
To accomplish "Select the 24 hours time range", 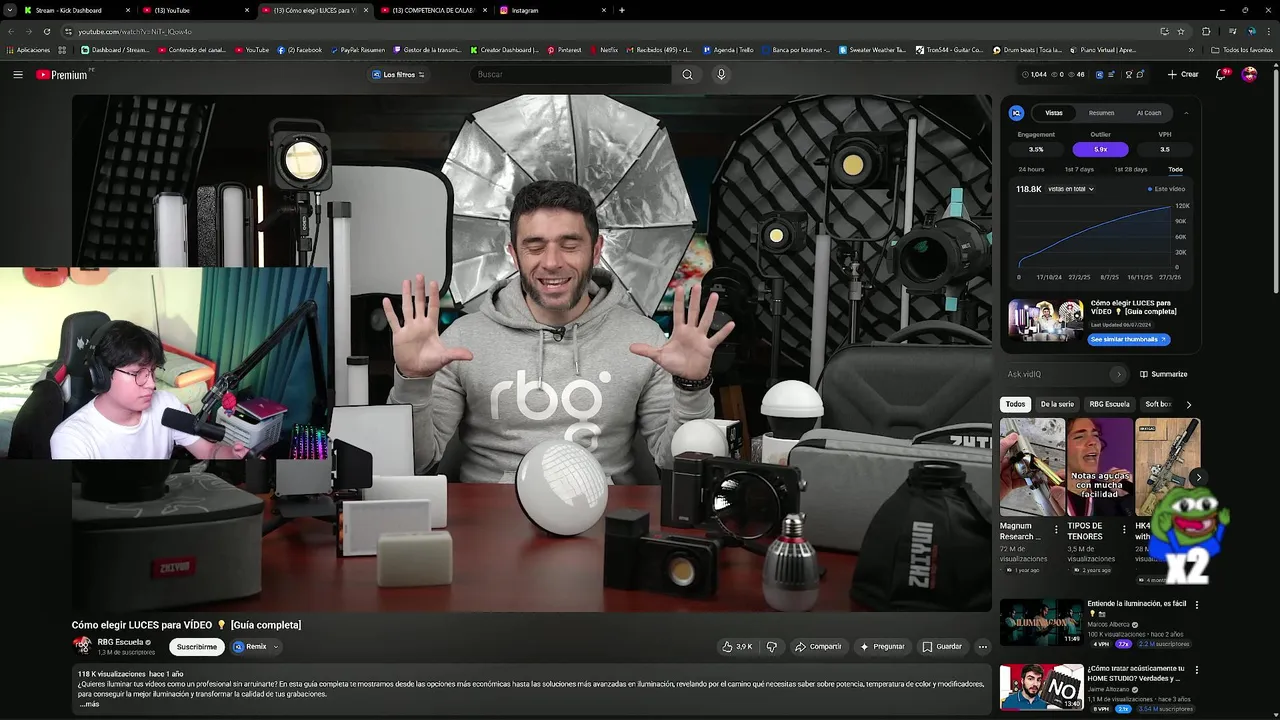I will [x=1031, y=169].
